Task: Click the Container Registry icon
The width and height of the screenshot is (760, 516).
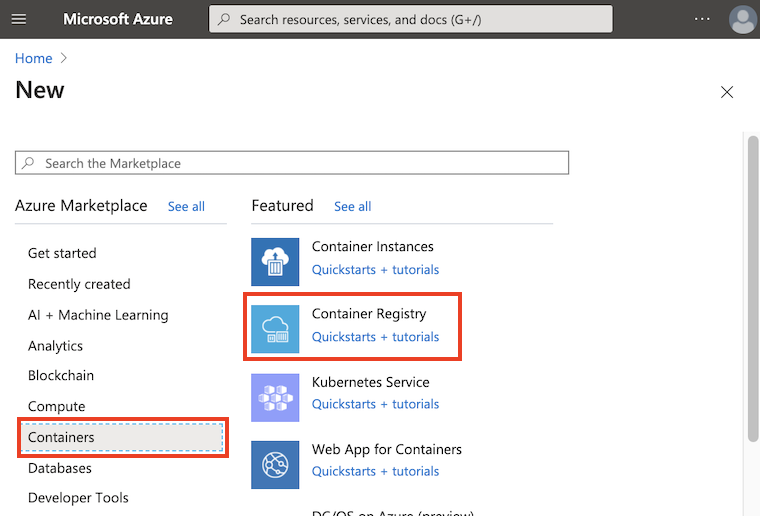Action: [275, 329]
